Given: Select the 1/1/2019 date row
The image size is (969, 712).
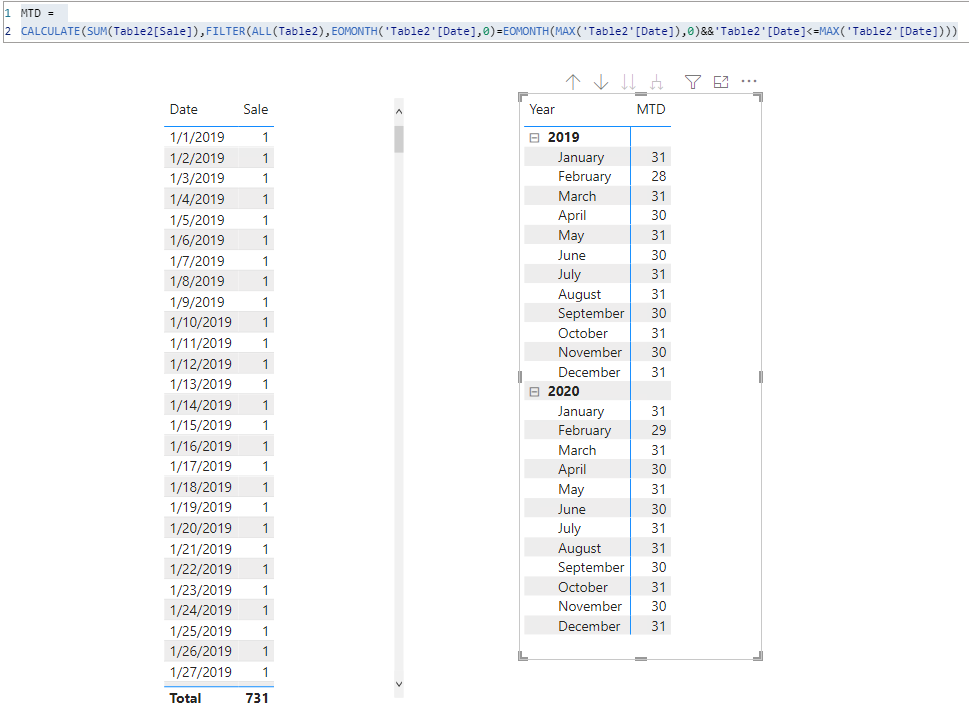Looking at the screenshot, I should pos(219,137).
